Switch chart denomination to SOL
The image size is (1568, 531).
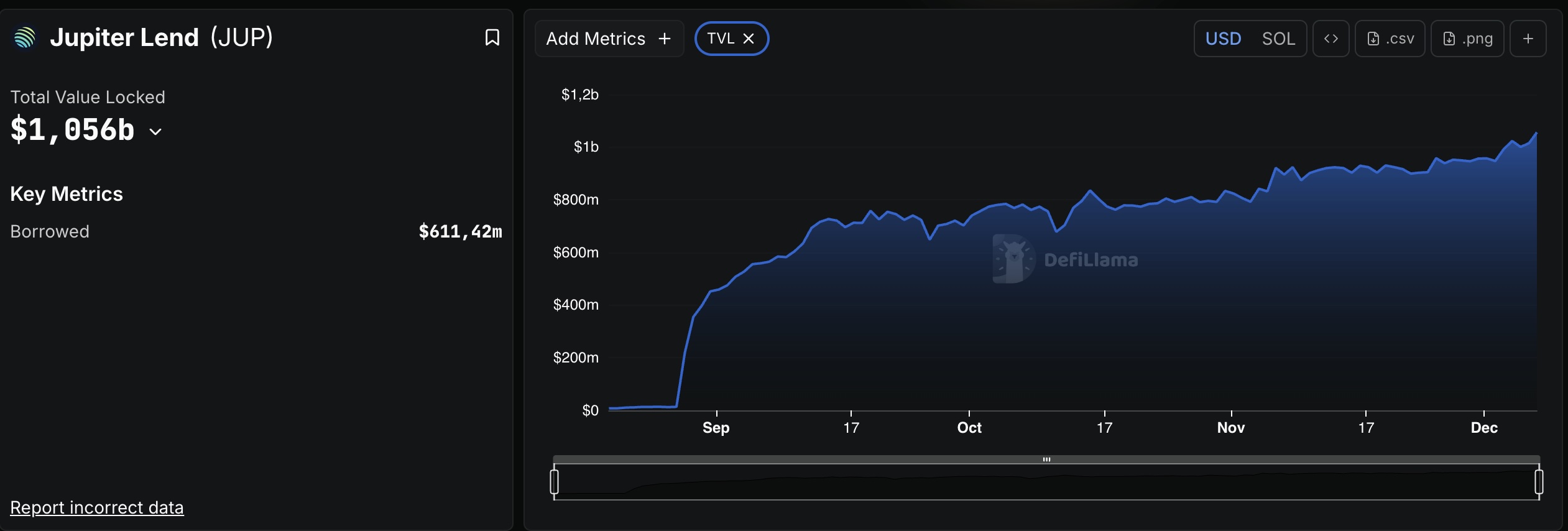pos(1278,39)
